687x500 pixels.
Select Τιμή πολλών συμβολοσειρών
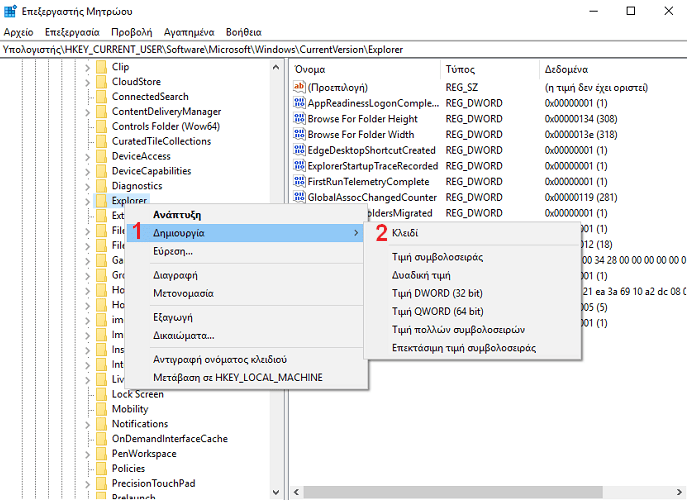pos(473,330)
